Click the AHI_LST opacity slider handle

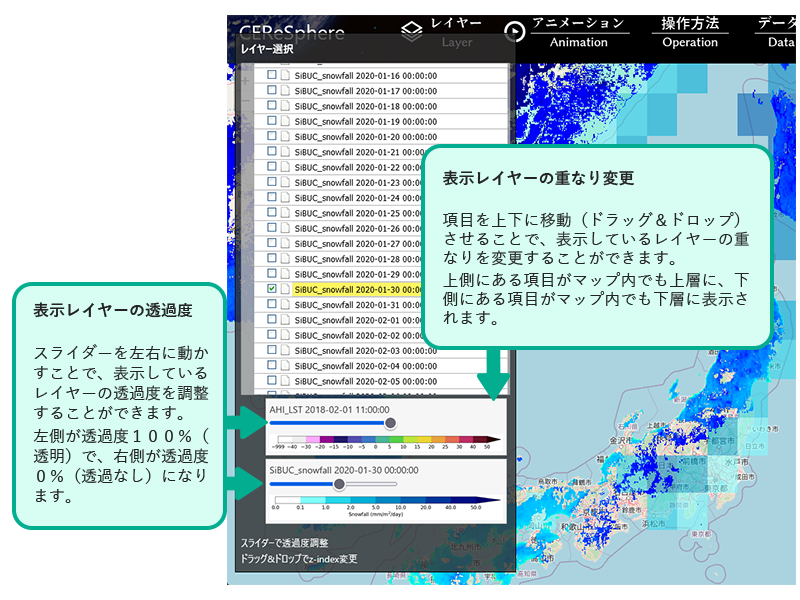tap(390, 423)
